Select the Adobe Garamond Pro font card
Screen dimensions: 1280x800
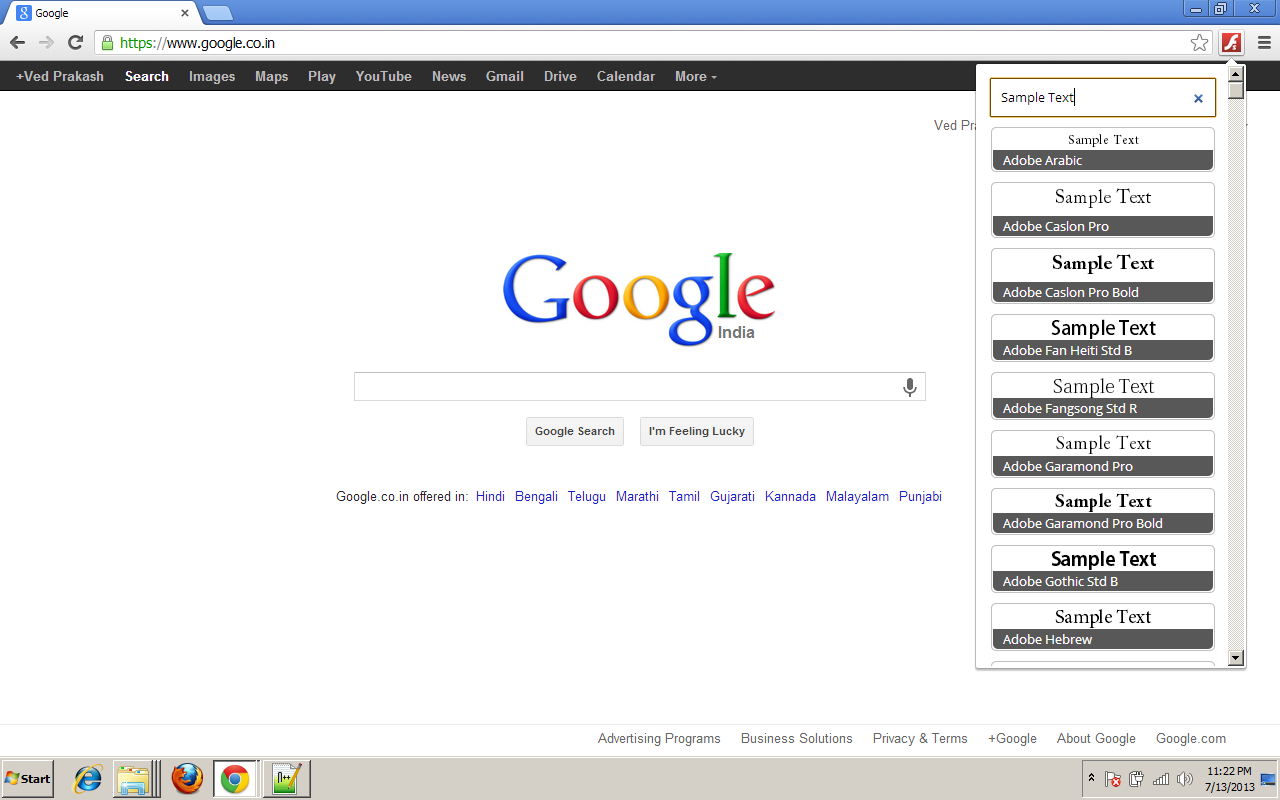coord(1103,454)
